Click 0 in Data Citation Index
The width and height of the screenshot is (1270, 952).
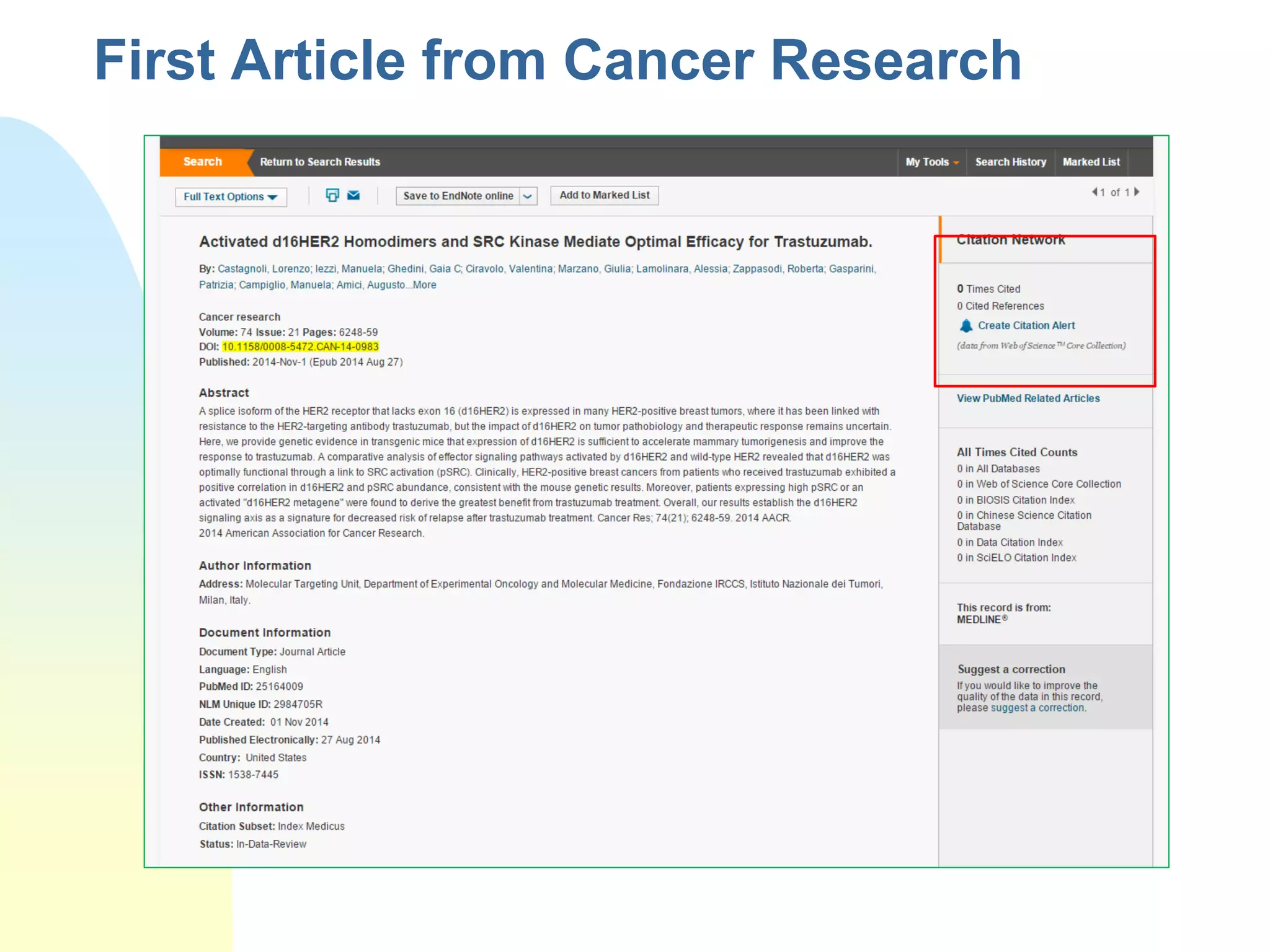click(x=1010, y=542)
